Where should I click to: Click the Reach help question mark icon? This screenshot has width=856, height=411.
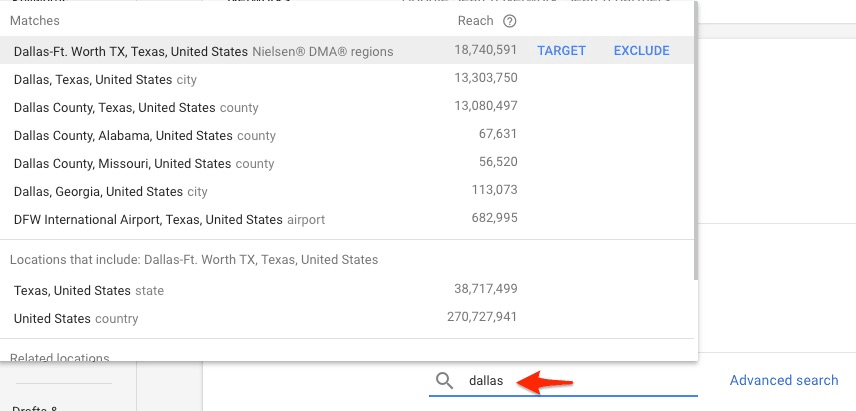510,21
